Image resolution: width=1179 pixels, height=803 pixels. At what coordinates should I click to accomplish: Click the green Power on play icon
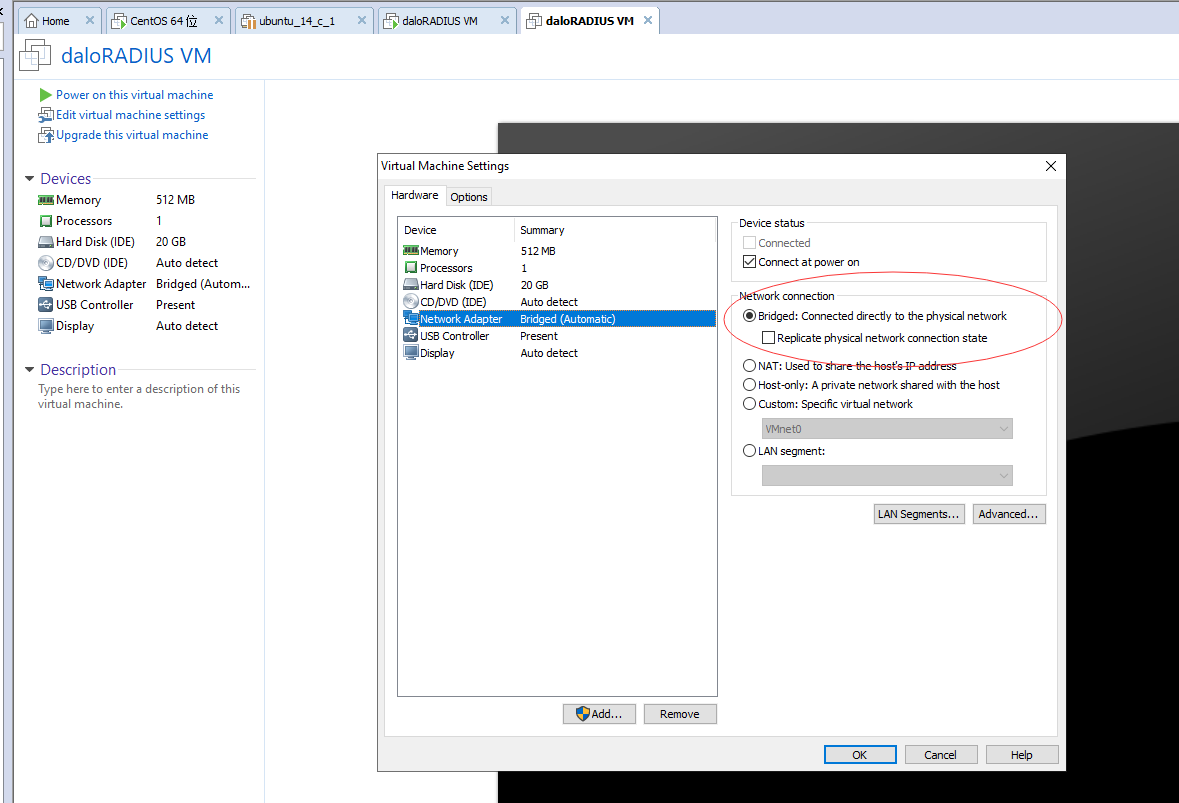tap(45, 95)
